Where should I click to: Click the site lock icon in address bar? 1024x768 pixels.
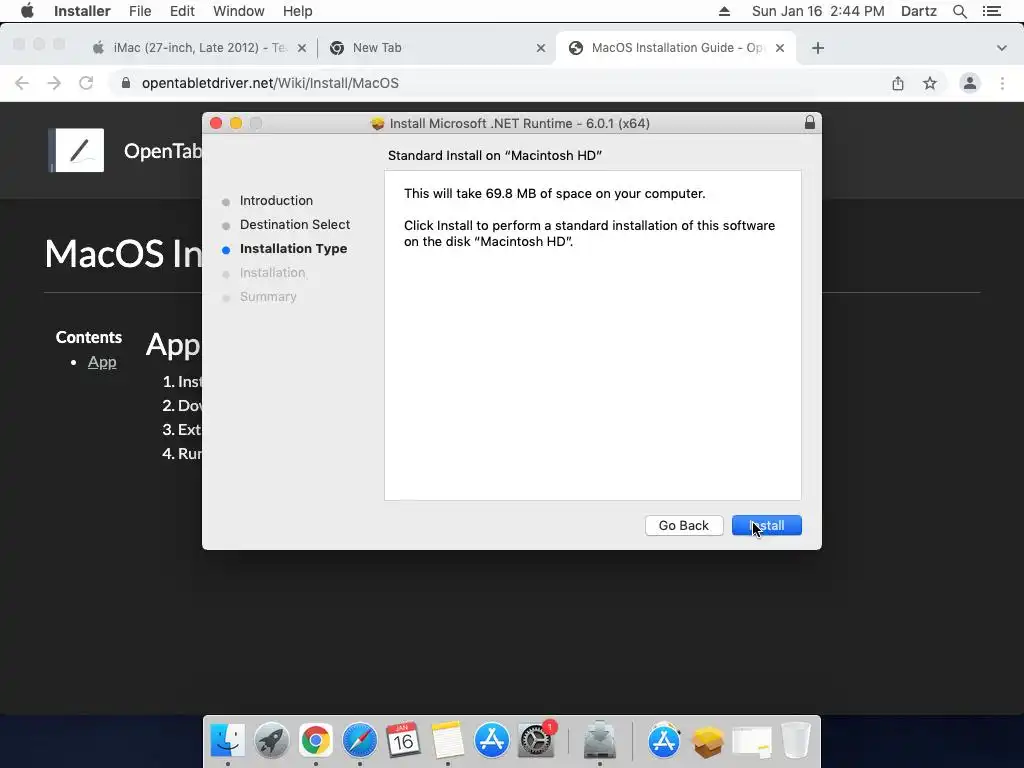[125, 83]
